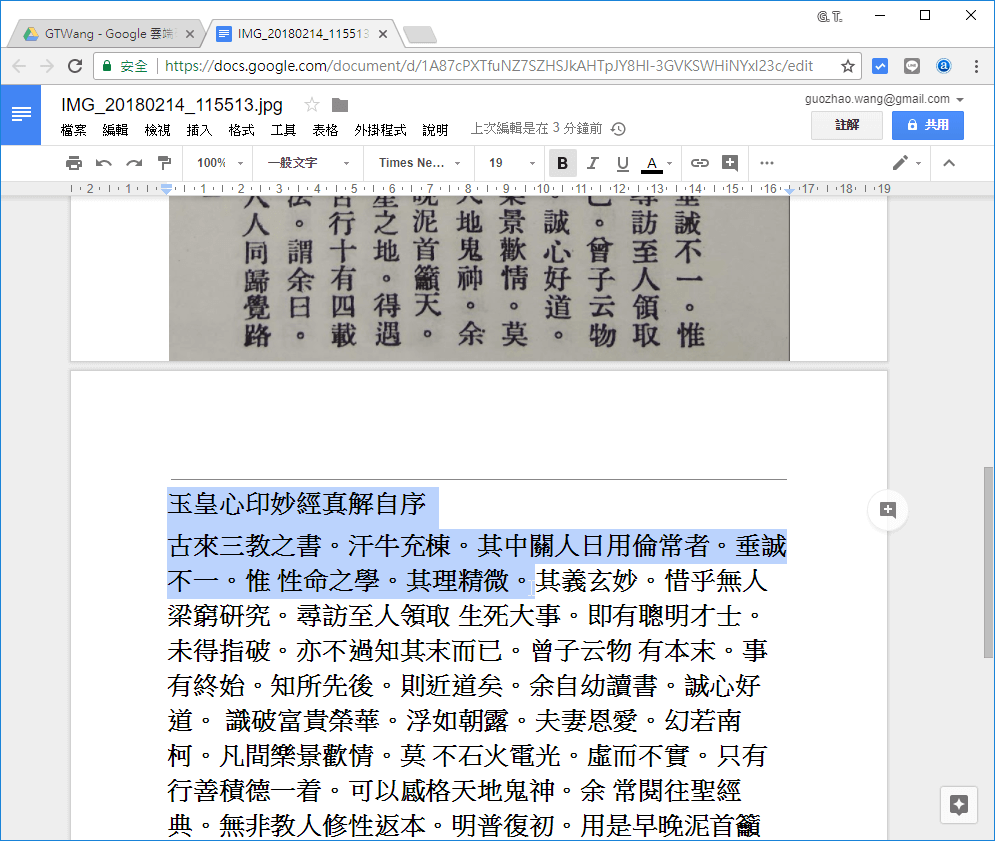
Task: Open the text color picker A
Action: pyautogui.click(x=651, y=162)
